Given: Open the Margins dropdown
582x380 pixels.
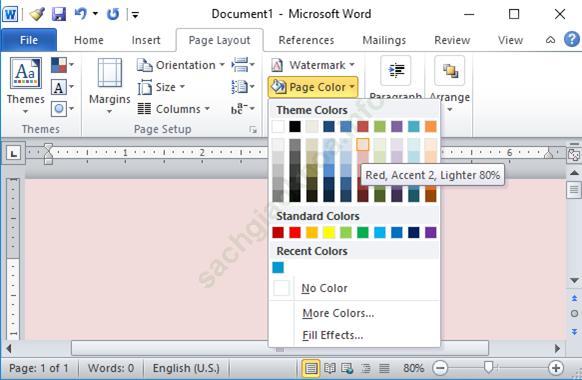Looking at the screenshot, I should 109,85.
